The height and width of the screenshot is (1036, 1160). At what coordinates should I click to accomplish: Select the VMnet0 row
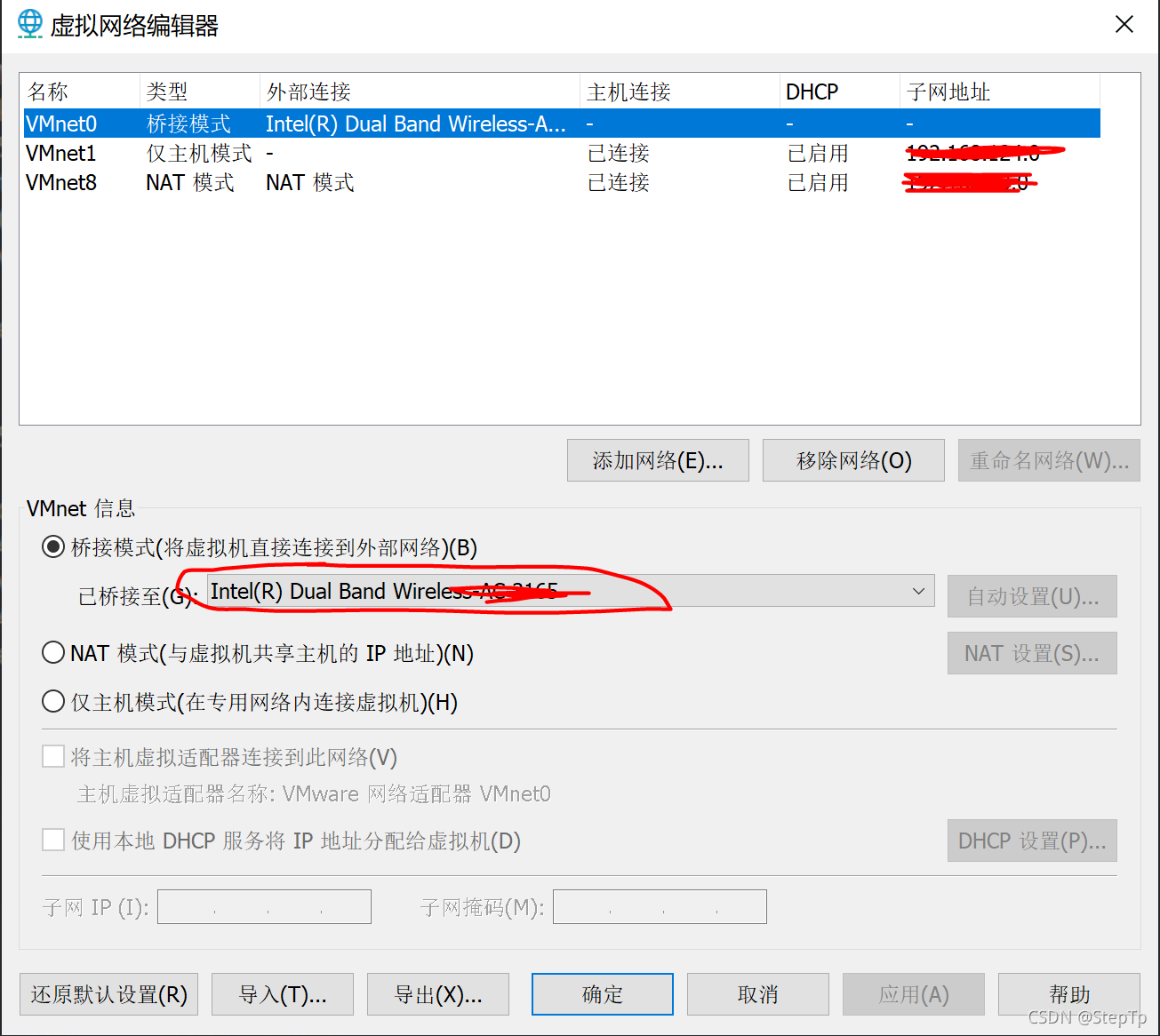click(562, 124)
